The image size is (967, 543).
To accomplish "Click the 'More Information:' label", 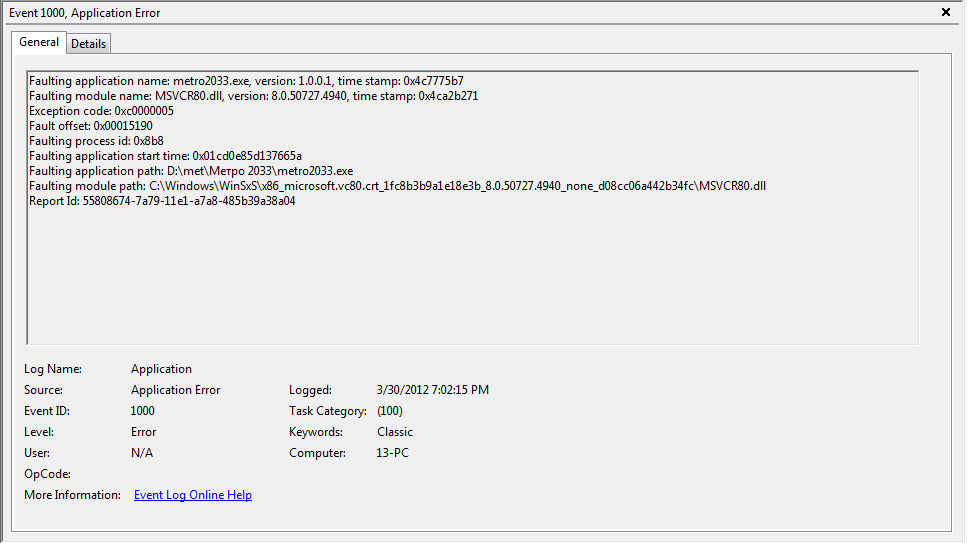I will tap(72, 495).
